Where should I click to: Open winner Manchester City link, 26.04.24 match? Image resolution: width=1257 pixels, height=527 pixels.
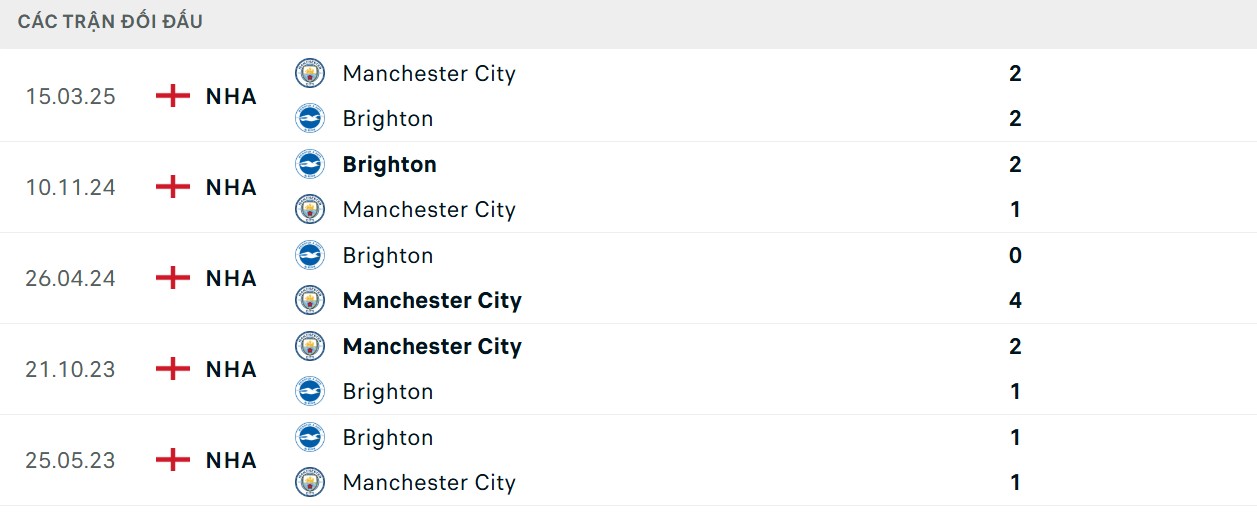[x=432, y=300]
